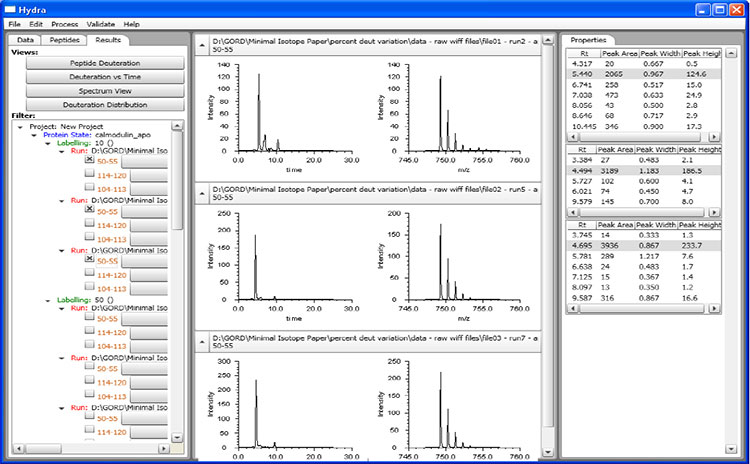The width and height of the screenshot is (750, 464).
Task: Click the chart area's scroll up arrow
Action: [x=549, y=40]
